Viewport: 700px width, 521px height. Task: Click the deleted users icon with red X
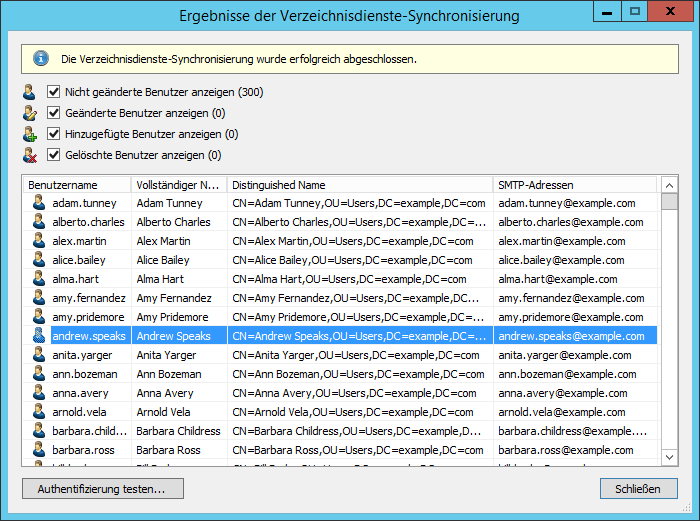30,155
